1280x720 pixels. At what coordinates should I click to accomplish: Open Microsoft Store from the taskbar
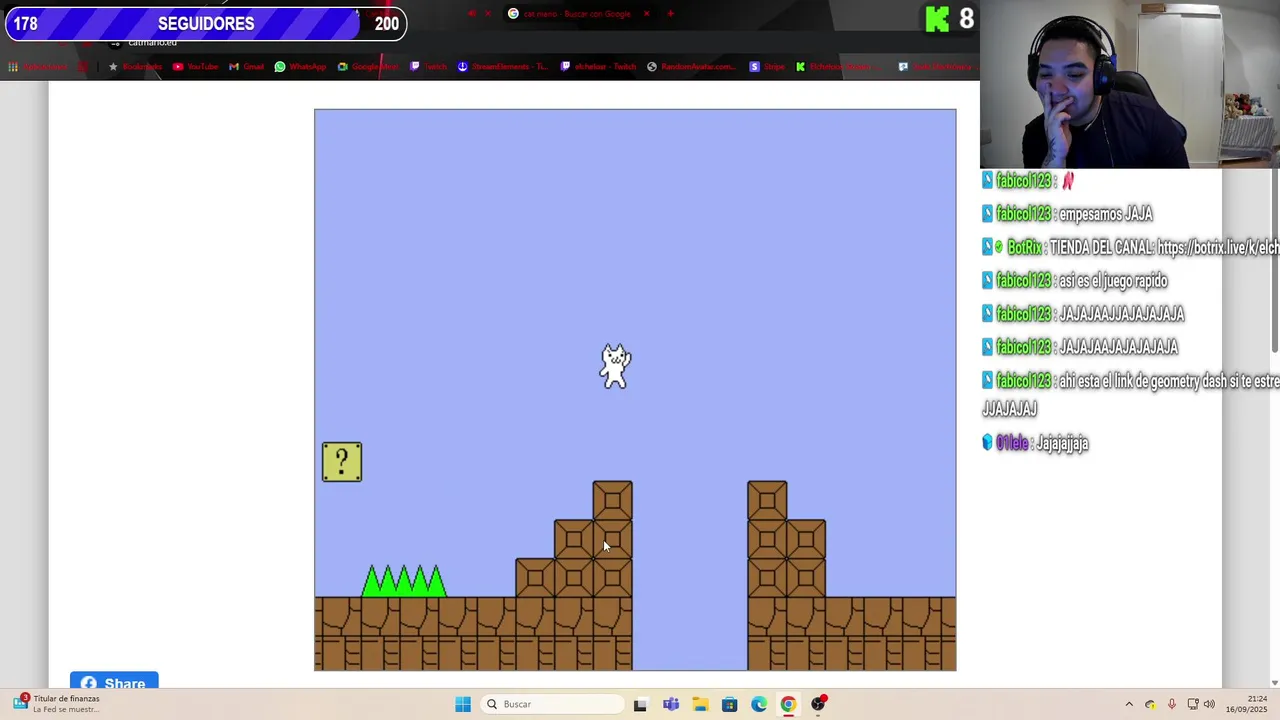tap(729, 704)
